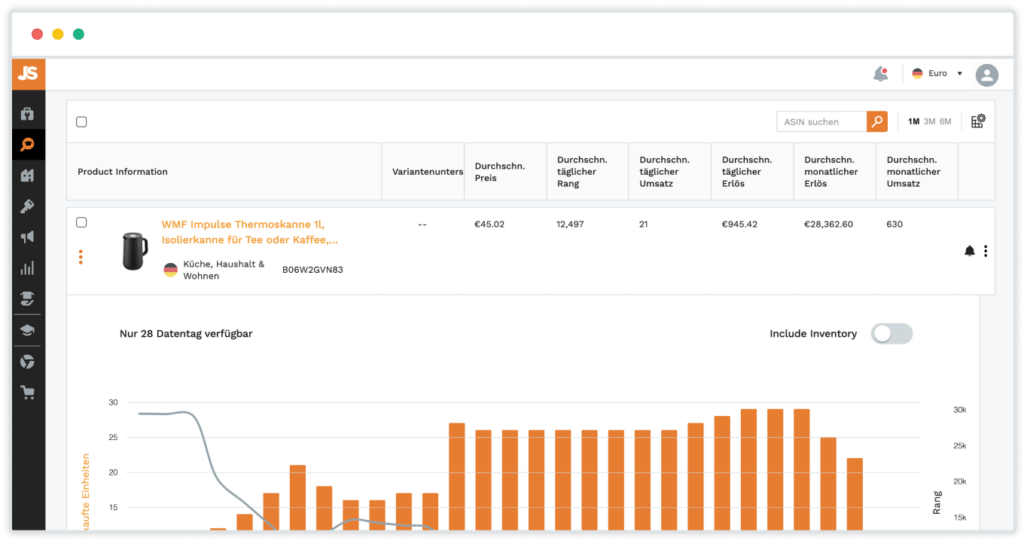This screenshot has height=541, width=1024.
Task: Click the monthly sales value 630
Action: 894,224
